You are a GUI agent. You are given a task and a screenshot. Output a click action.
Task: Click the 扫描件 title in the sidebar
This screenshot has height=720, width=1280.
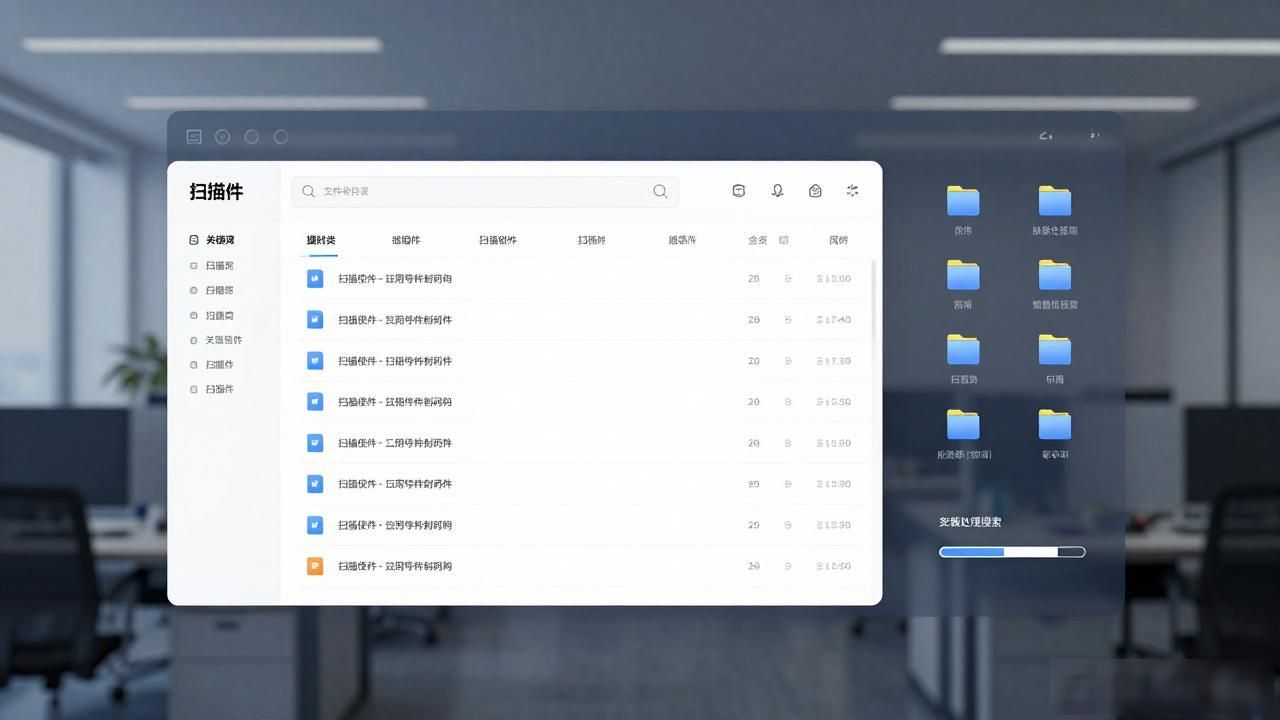click(x=216, y=191)
